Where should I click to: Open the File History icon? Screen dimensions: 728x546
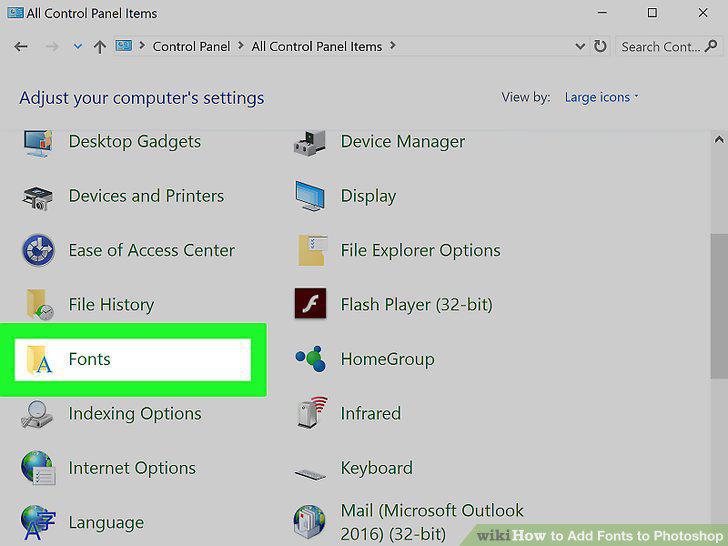39,305
